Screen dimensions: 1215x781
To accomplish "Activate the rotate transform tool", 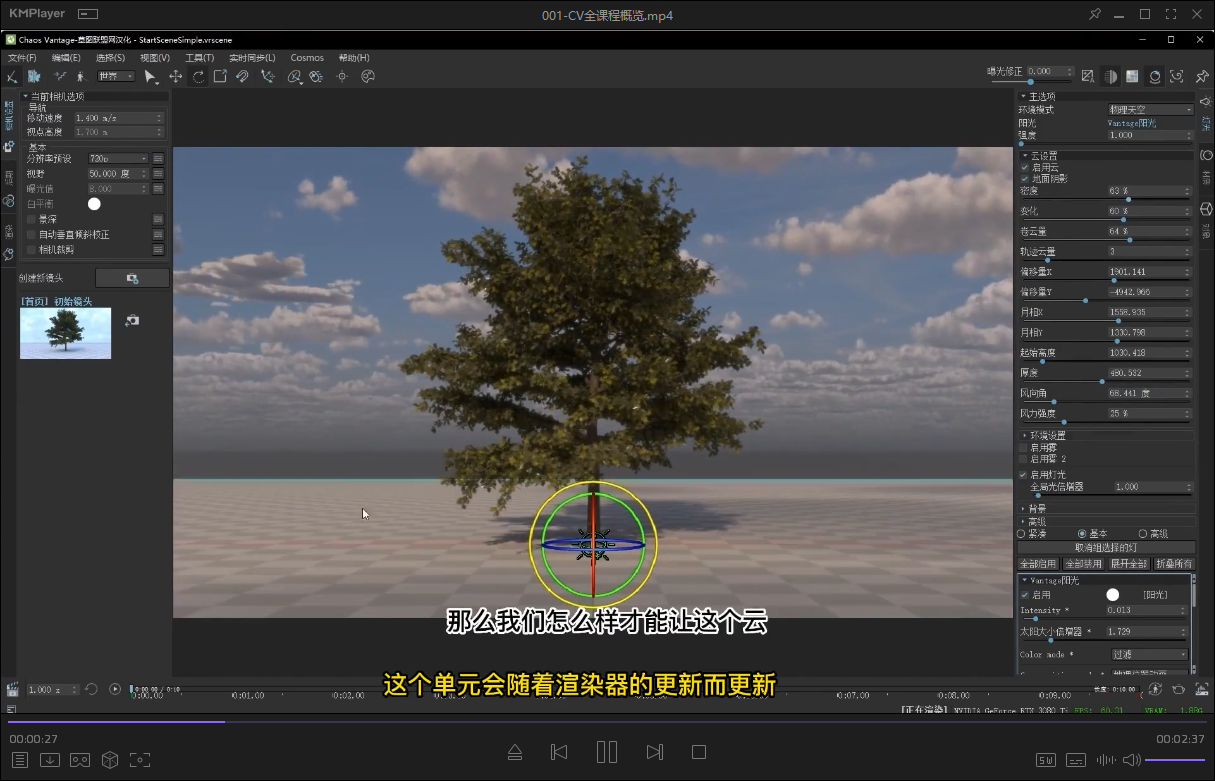I will click(198, 76).
